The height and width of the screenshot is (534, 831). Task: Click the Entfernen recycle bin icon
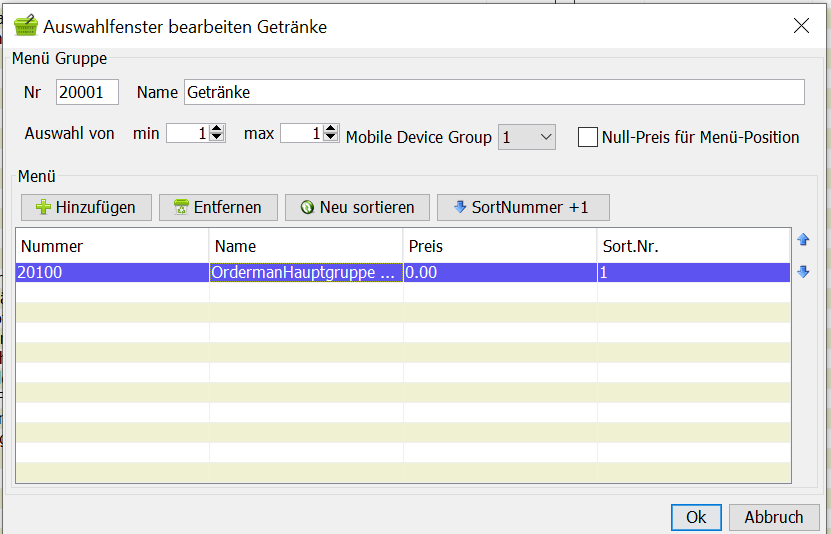[181, 207]
